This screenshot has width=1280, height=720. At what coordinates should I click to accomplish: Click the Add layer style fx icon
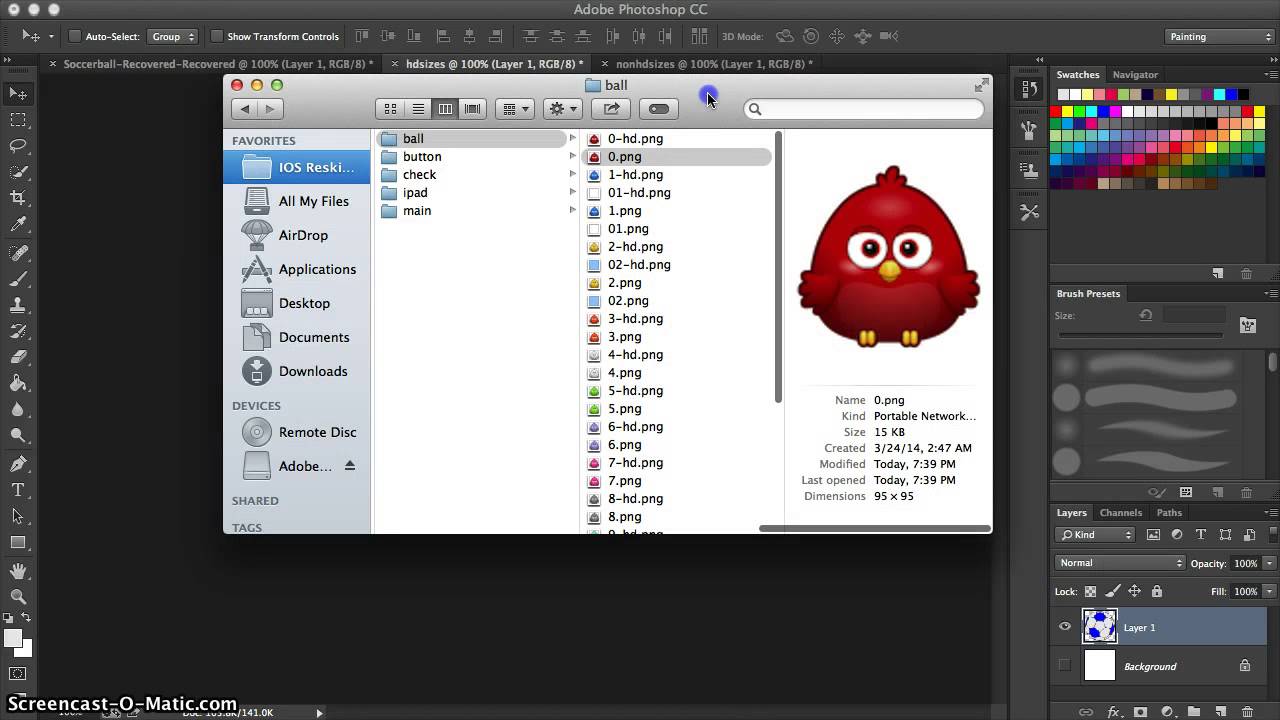coord(1113,712)
